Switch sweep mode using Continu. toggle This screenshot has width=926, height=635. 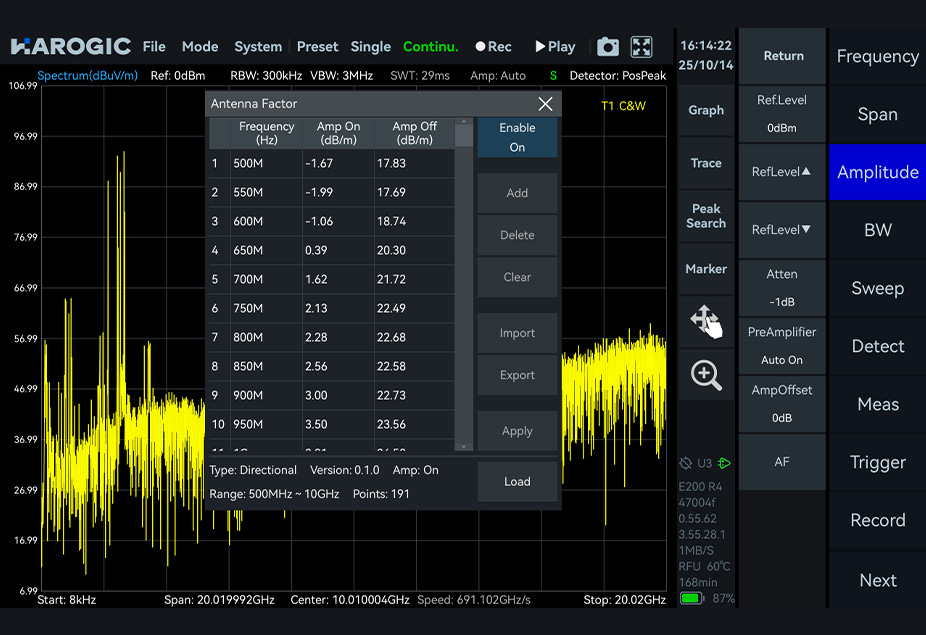430,46
